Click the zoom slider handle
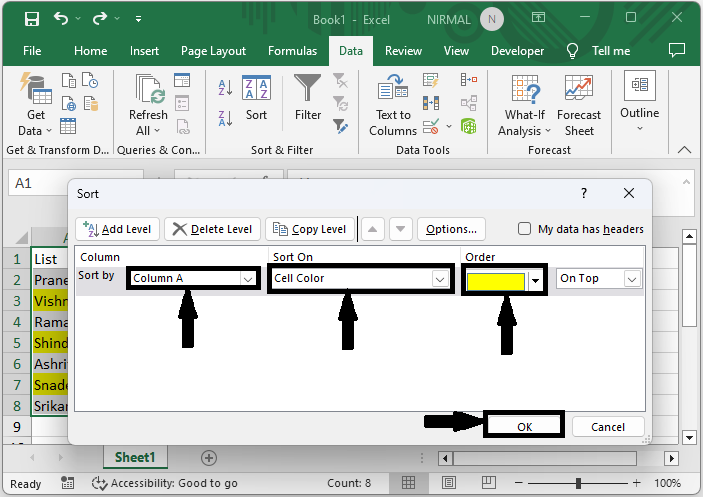703x497 pixels. 578,483
